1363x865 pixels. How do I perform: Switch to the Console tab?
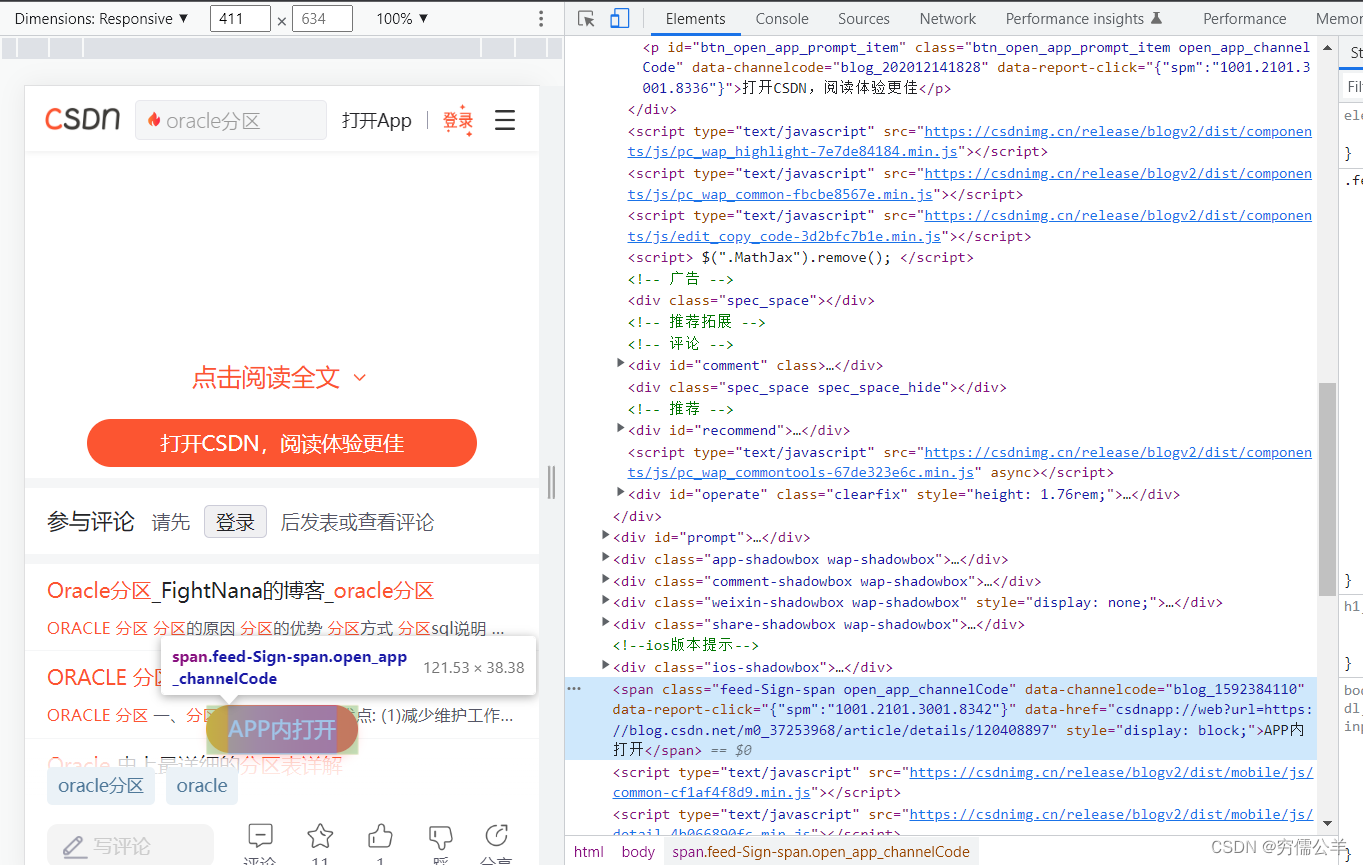pos(782,19)
